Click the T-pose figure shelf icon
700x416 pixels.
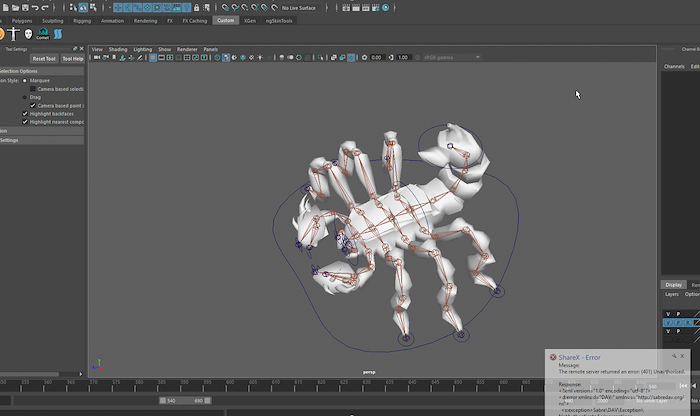[14, 34]
